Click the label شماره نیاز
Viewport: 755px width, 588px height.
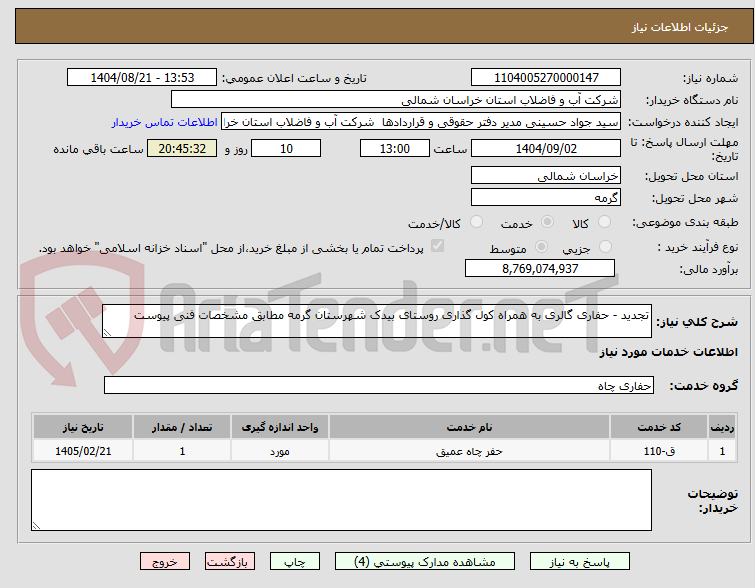(710, 78)
